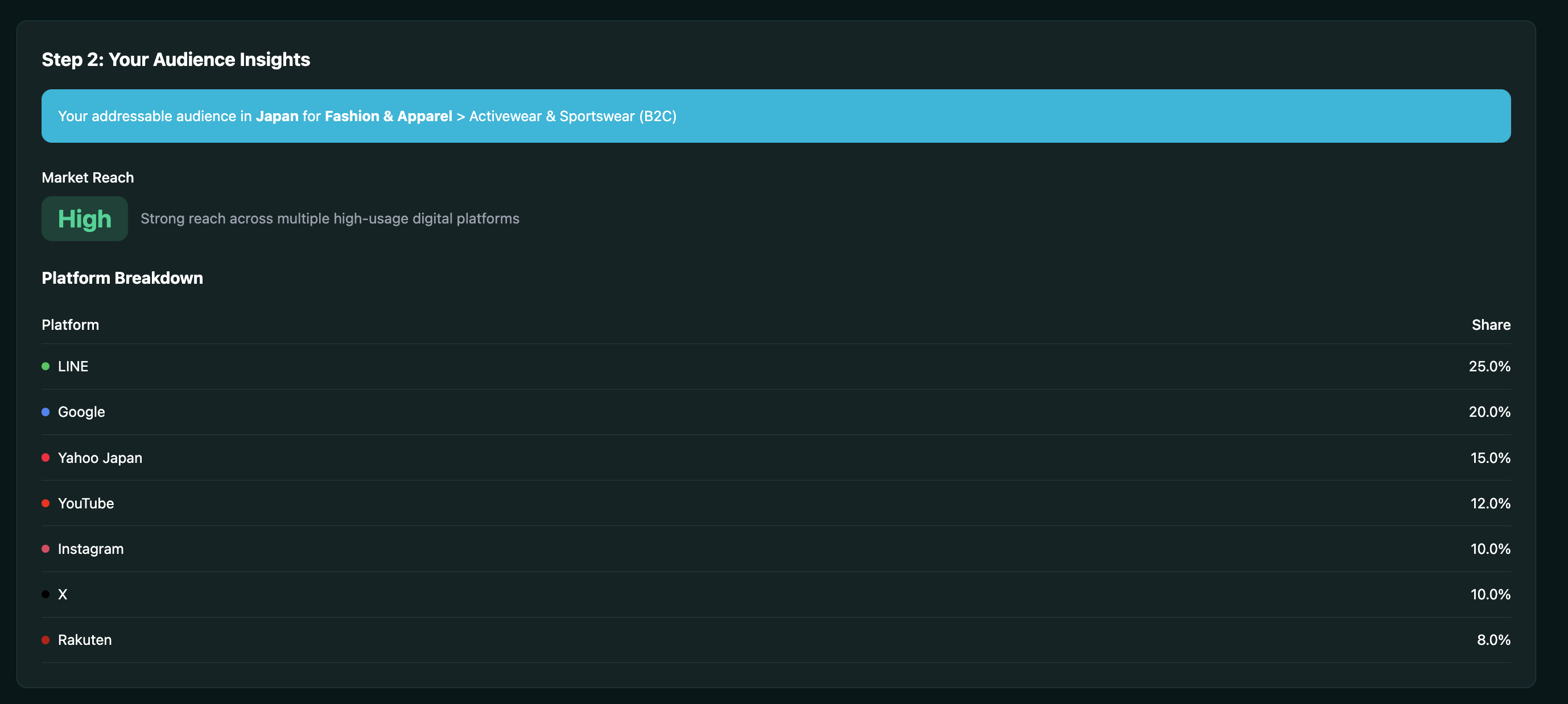The image size is (1568, 704).
Task: Open the Activewear & Sportswear category breadcrumb
Action: pyautogui.click(x=573, y=115)
